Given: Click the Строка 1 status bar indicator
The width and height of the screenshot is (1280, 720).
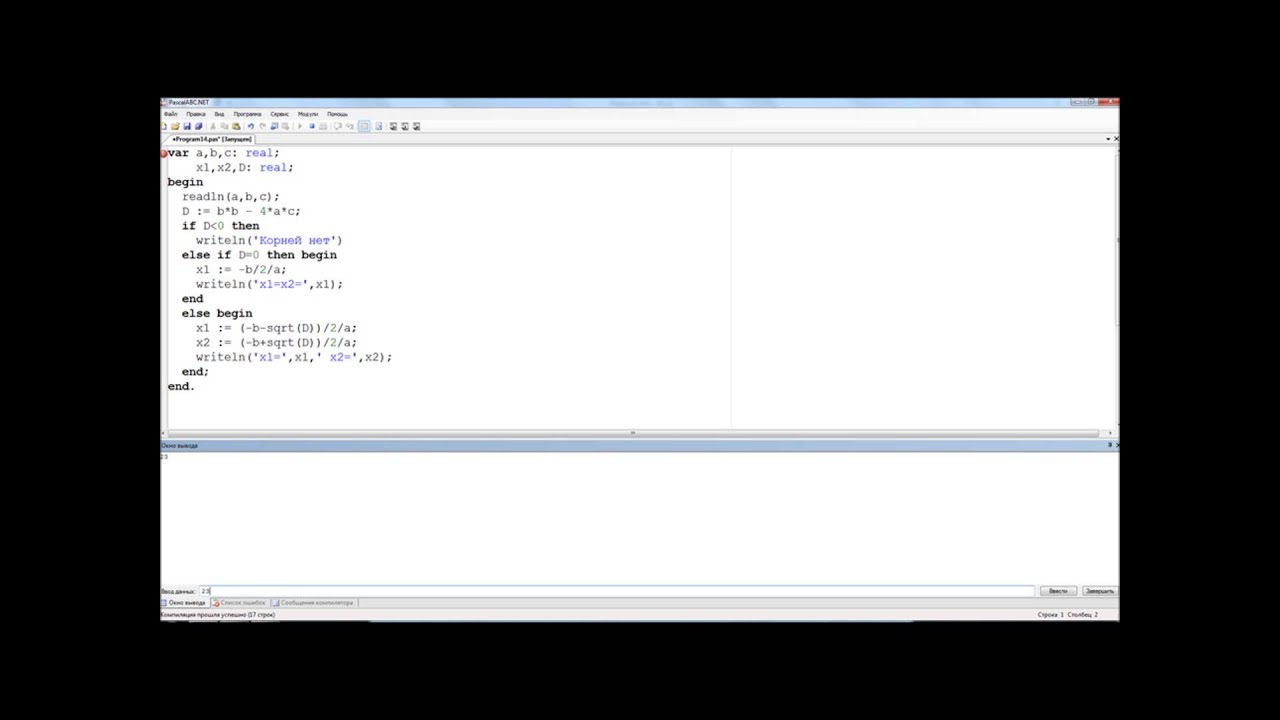Looking at the screenshot, I should point(1050,615).
